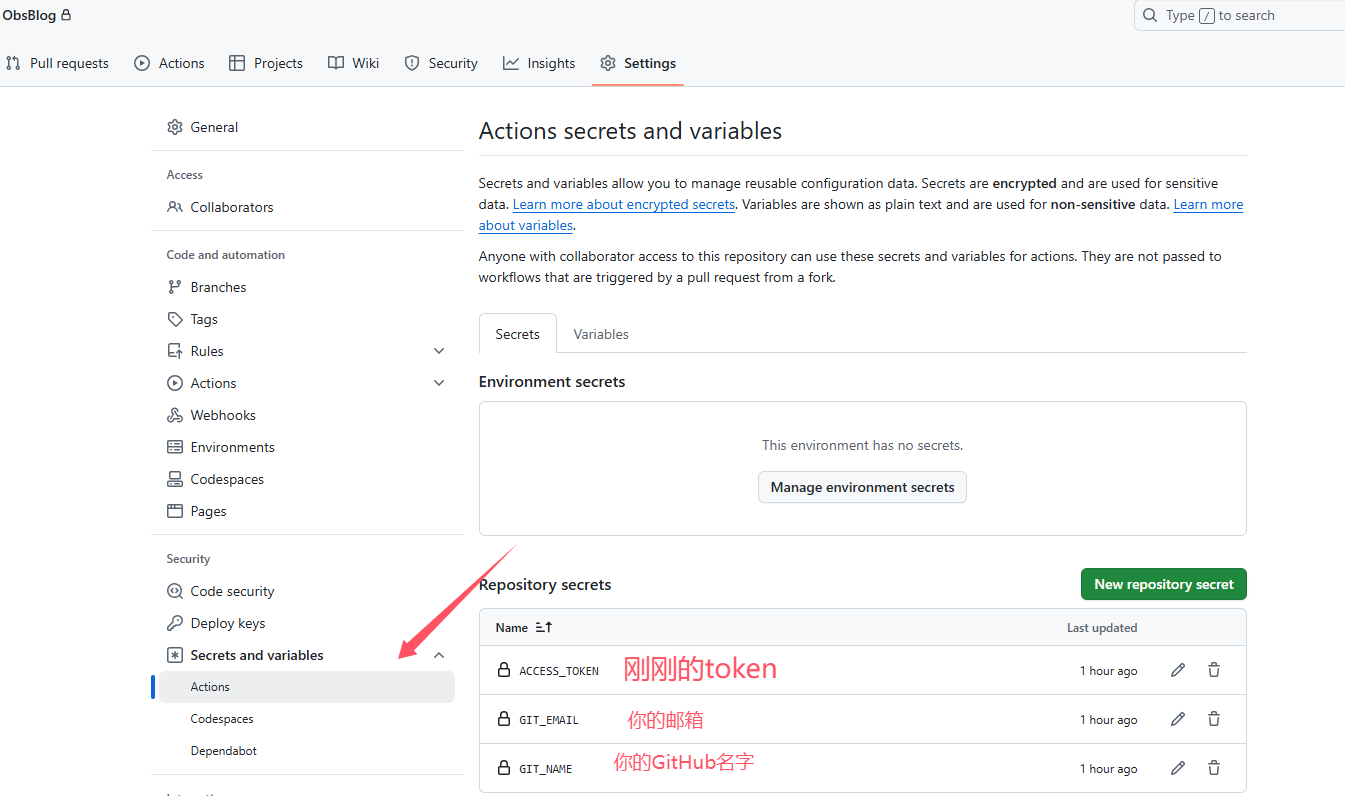Sort secrets by Name column
This screenshot has height=796, width=1345.
524,628
